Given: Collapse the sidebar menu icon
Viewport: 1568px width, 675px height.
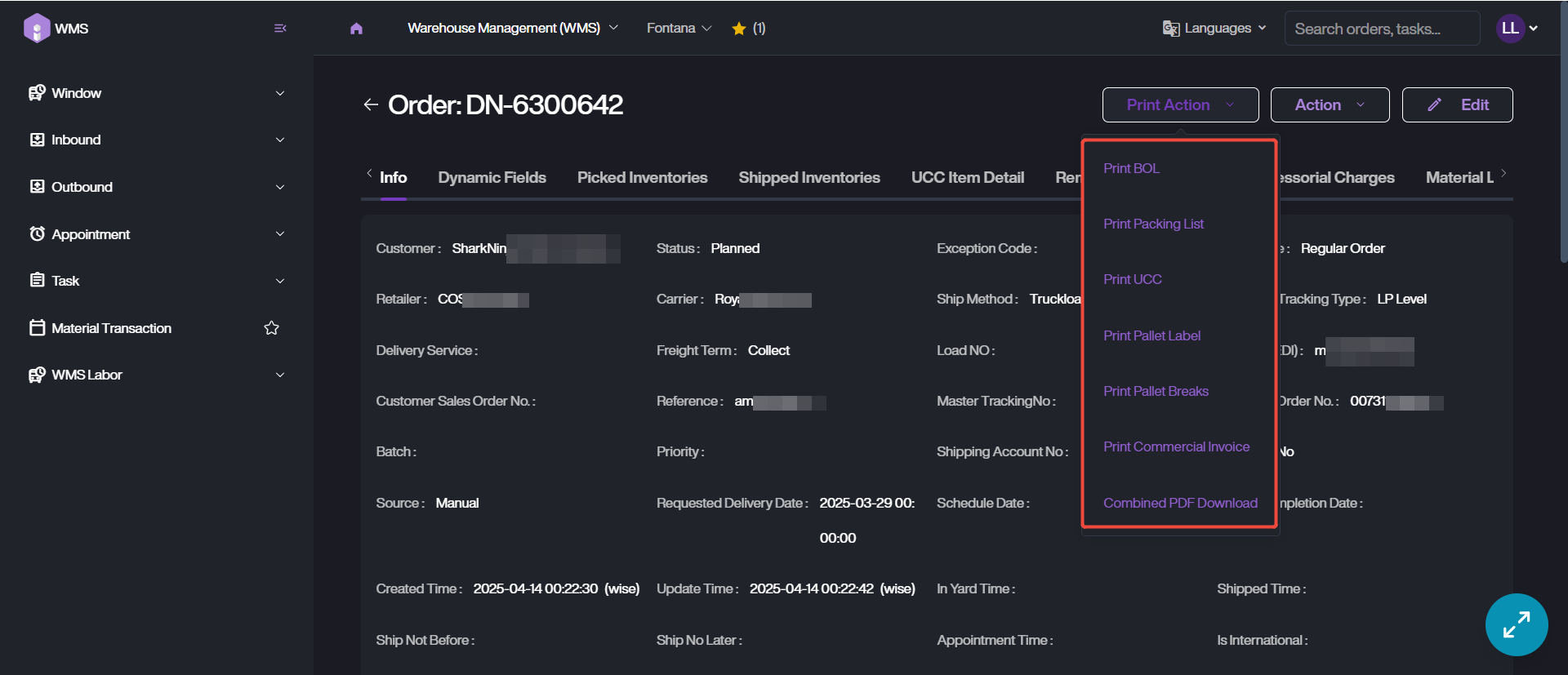Looking at the screenshot, I should (280, 29).
